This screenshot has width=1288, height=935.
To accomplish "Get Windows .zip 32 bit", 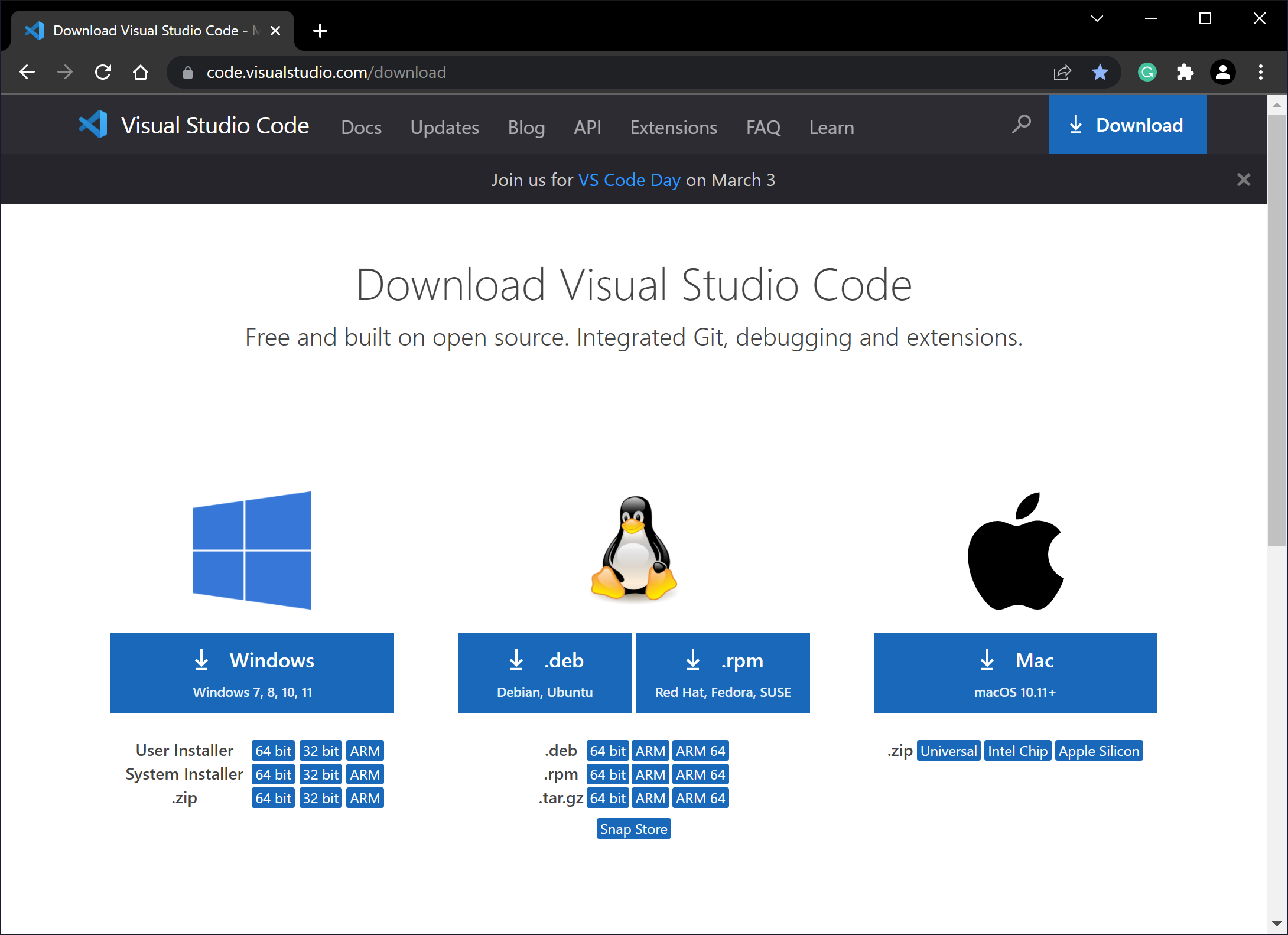I will click(x=321, y=798).
